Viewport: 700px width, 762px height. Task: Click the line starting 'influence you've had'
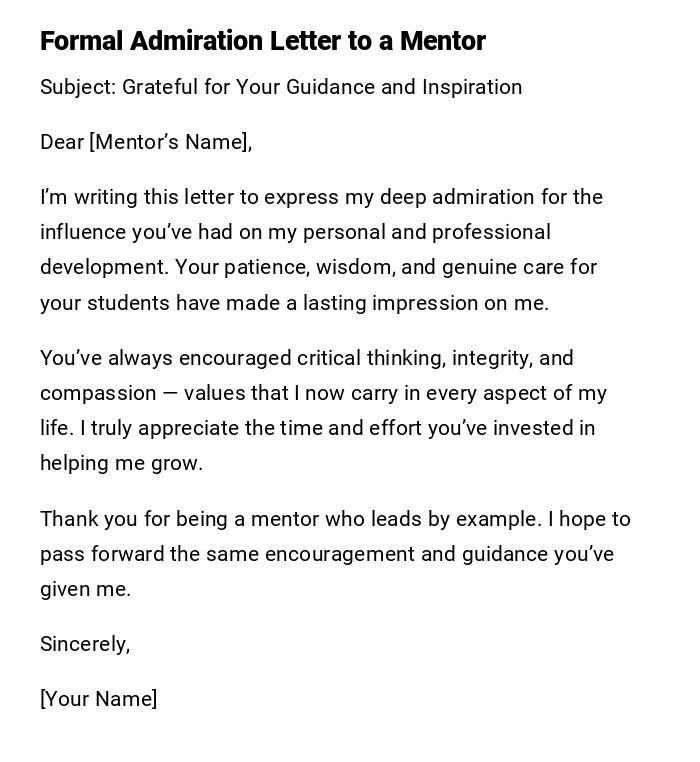(x=295, y=232)
